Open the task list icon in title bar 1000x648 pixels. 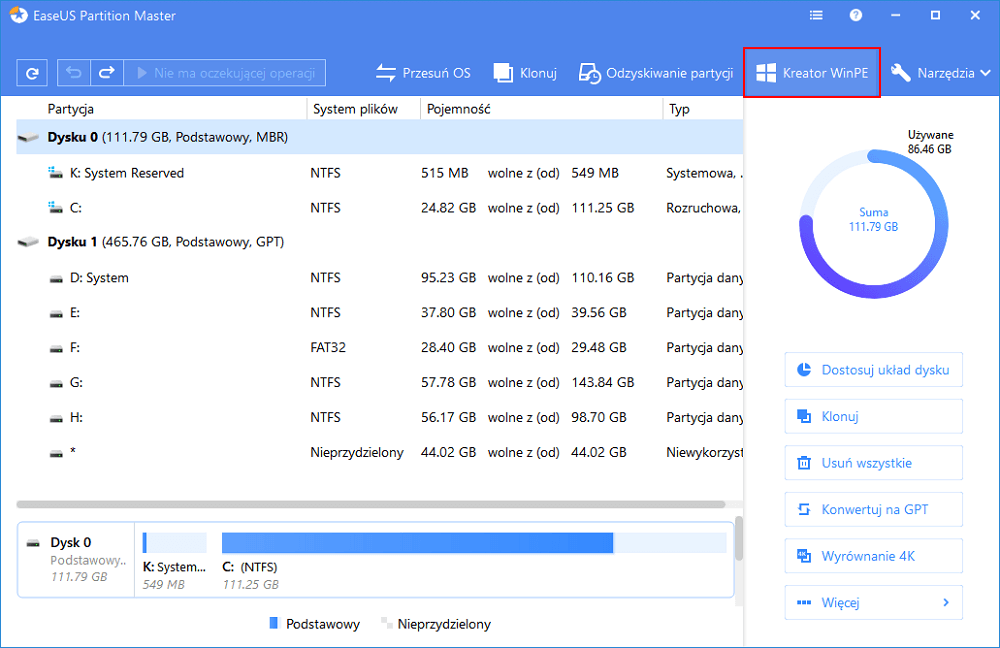pos(816,15)
